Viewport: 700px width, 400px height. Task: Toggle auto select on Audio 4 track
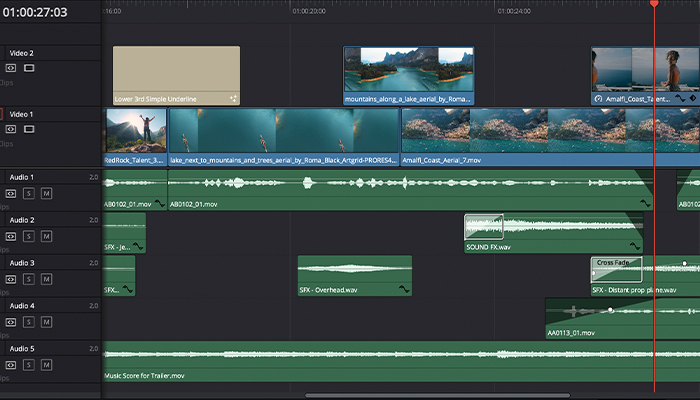(11, 322)
